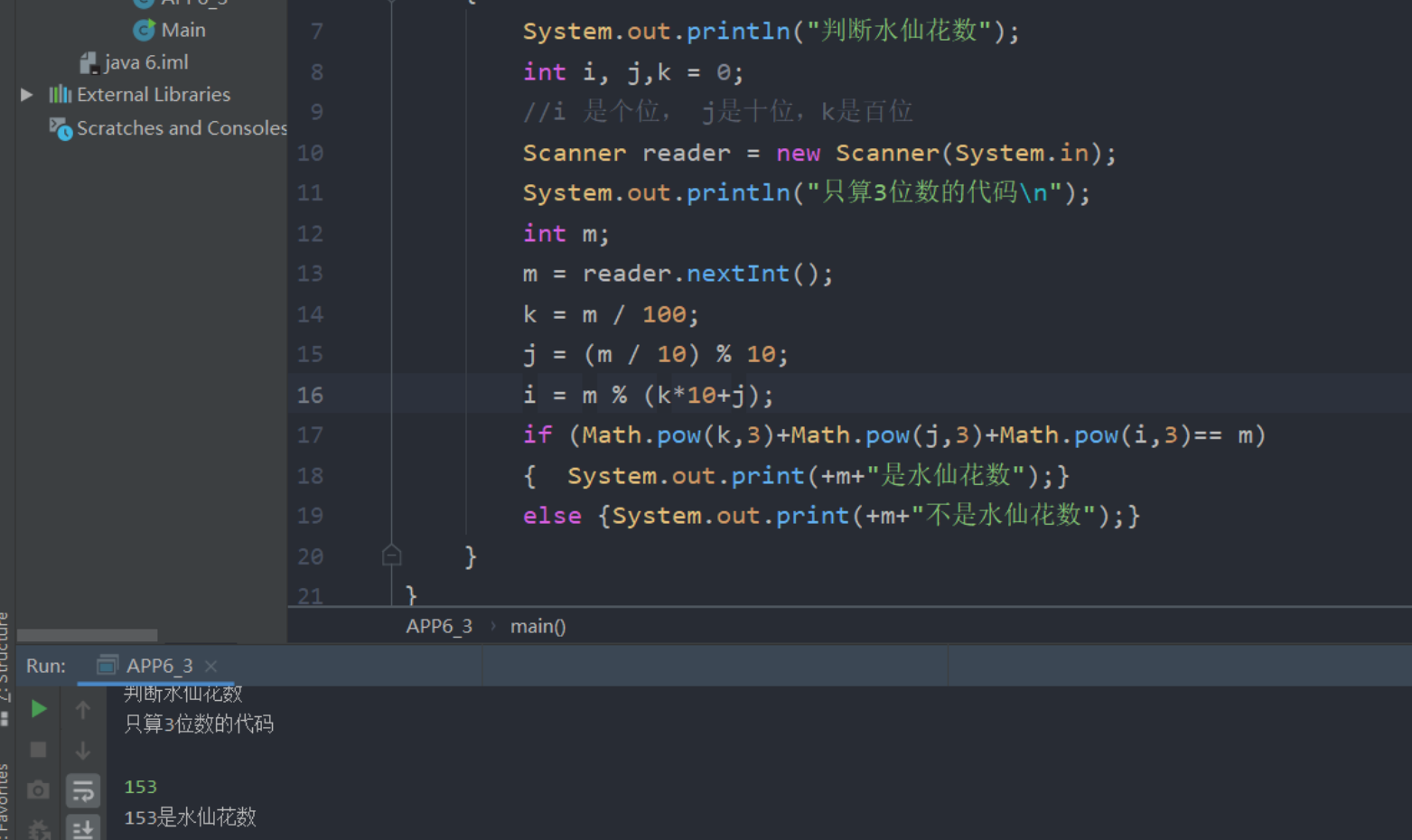
Task: Rerun the APP6_3 program with green play icon
Action: click(39, 709)
